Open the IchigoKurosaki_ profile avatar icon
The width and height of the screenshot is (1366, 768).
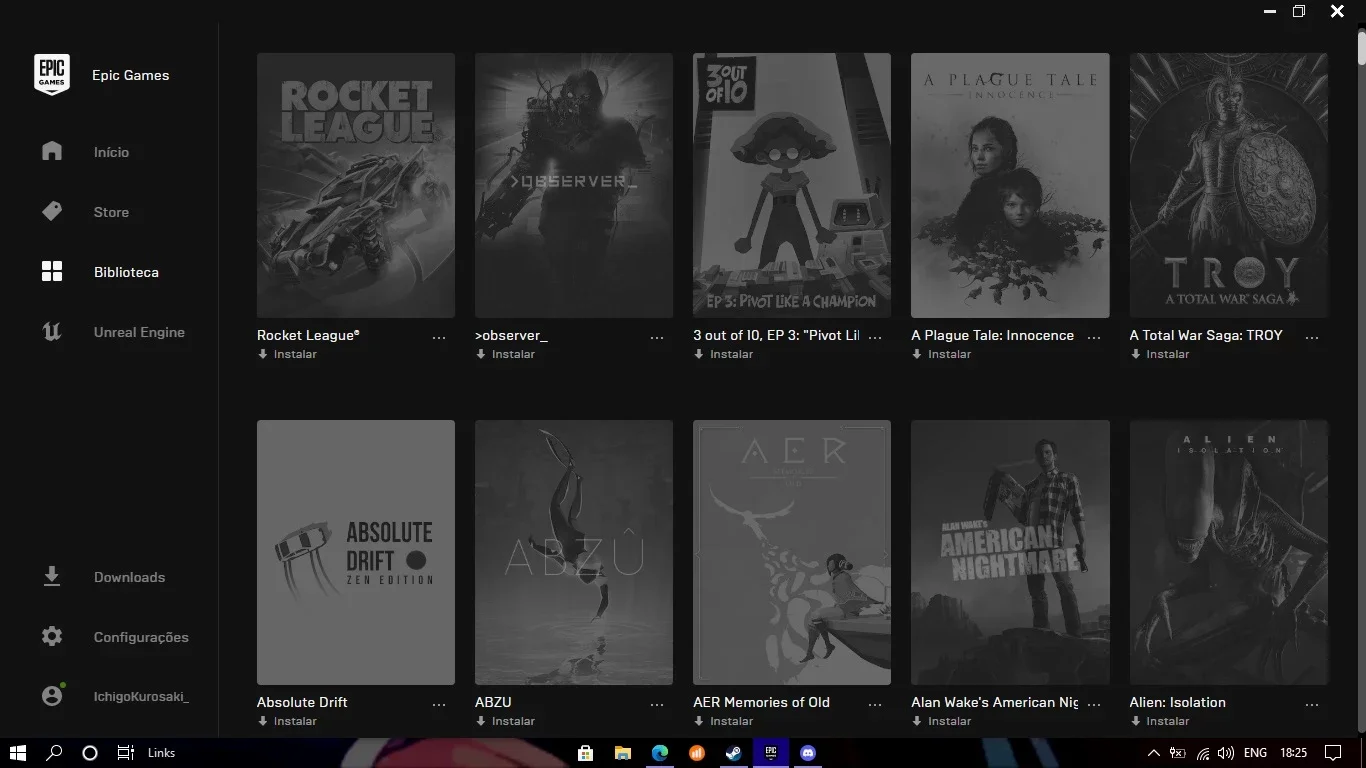tap(52, 696)
